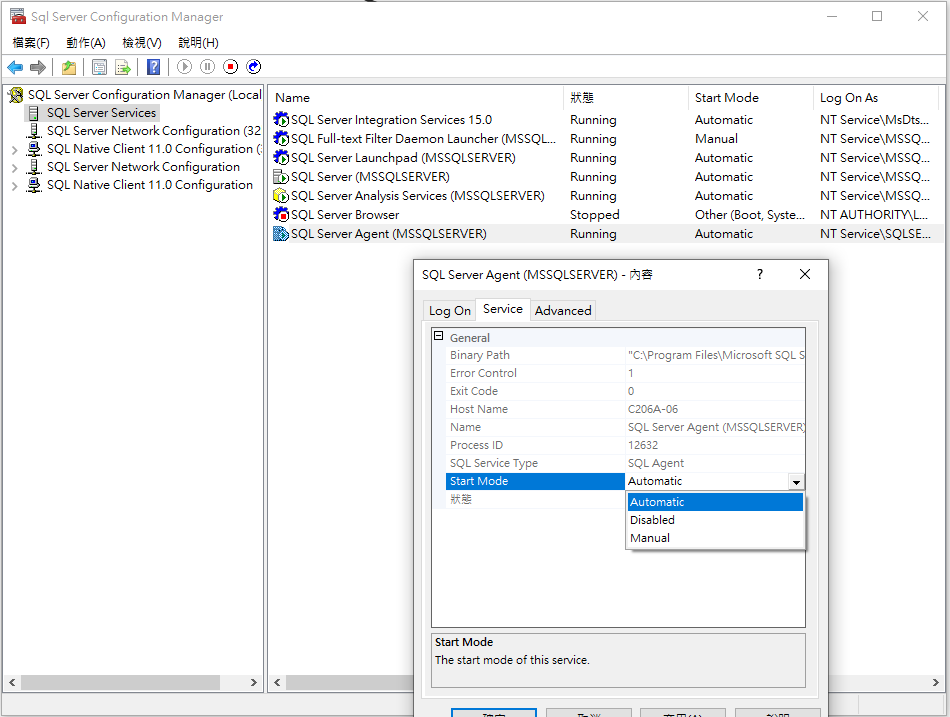The height and width of the screenshot is (717, 950).
Task: Click the forward navigation arrow icon
Action: click(37, 67)
